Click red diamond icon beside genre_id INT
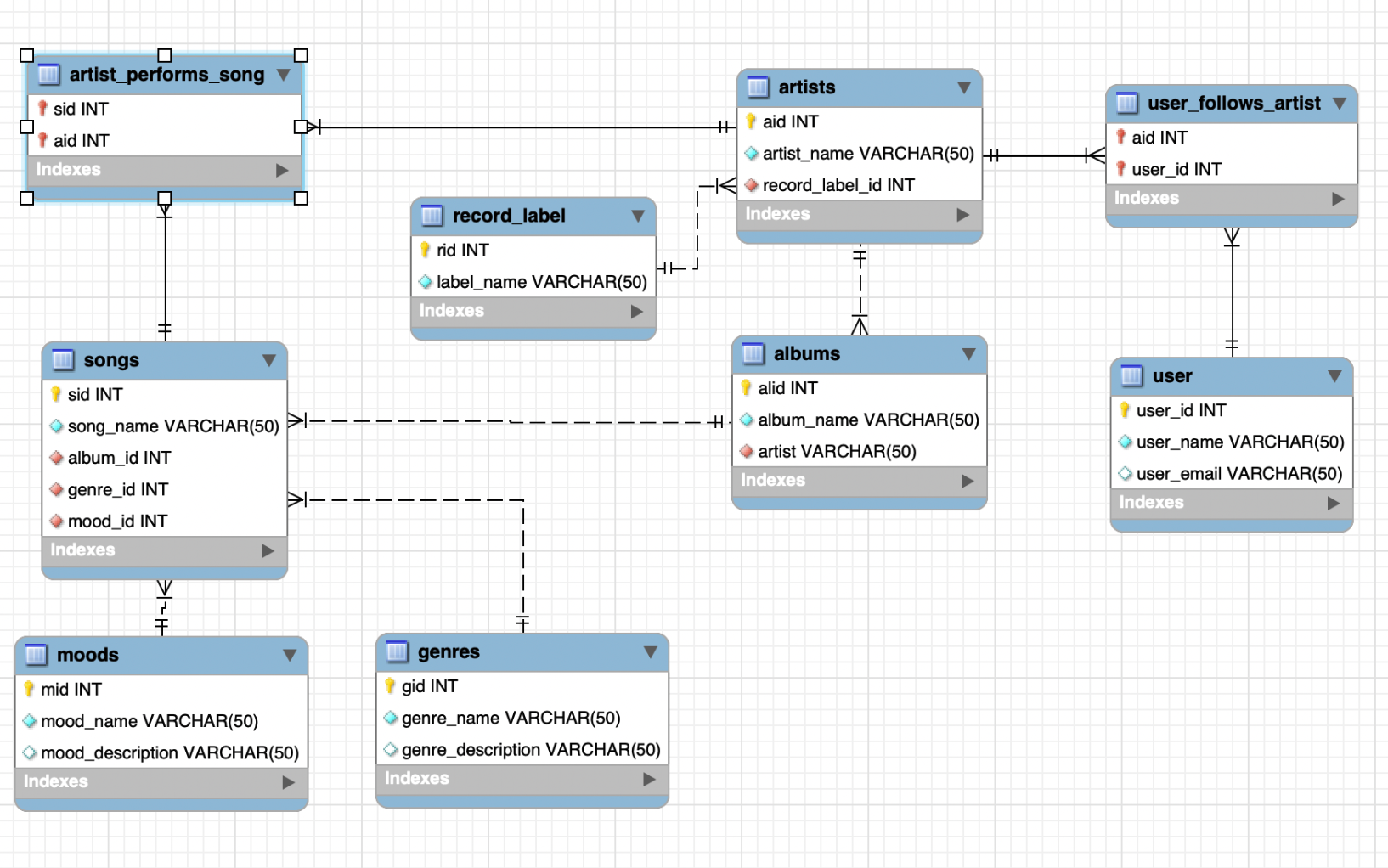 [x=56, y=489]
